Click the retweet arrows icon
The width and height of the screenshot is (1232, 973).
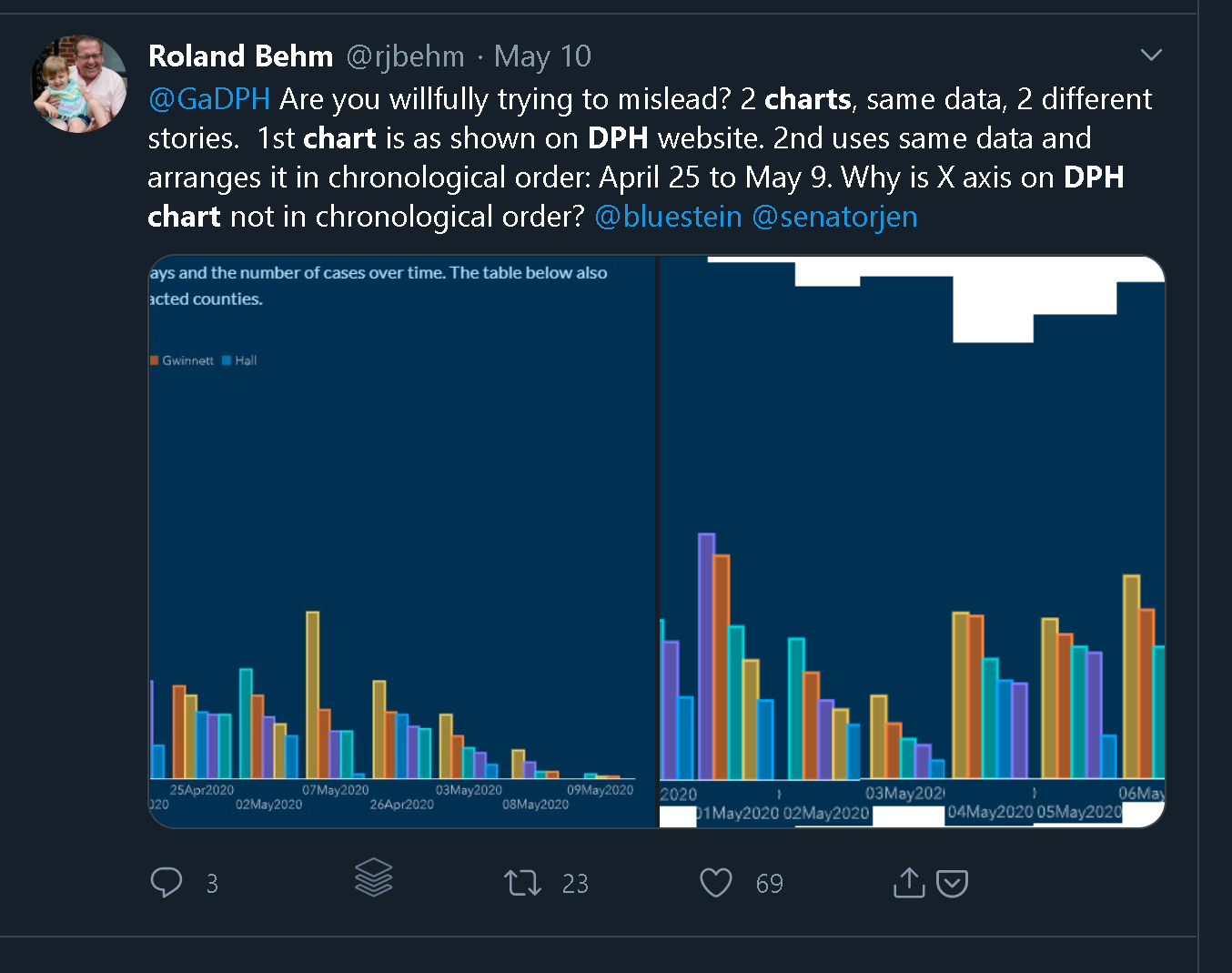pyautogui.click(x=522, y=882)
